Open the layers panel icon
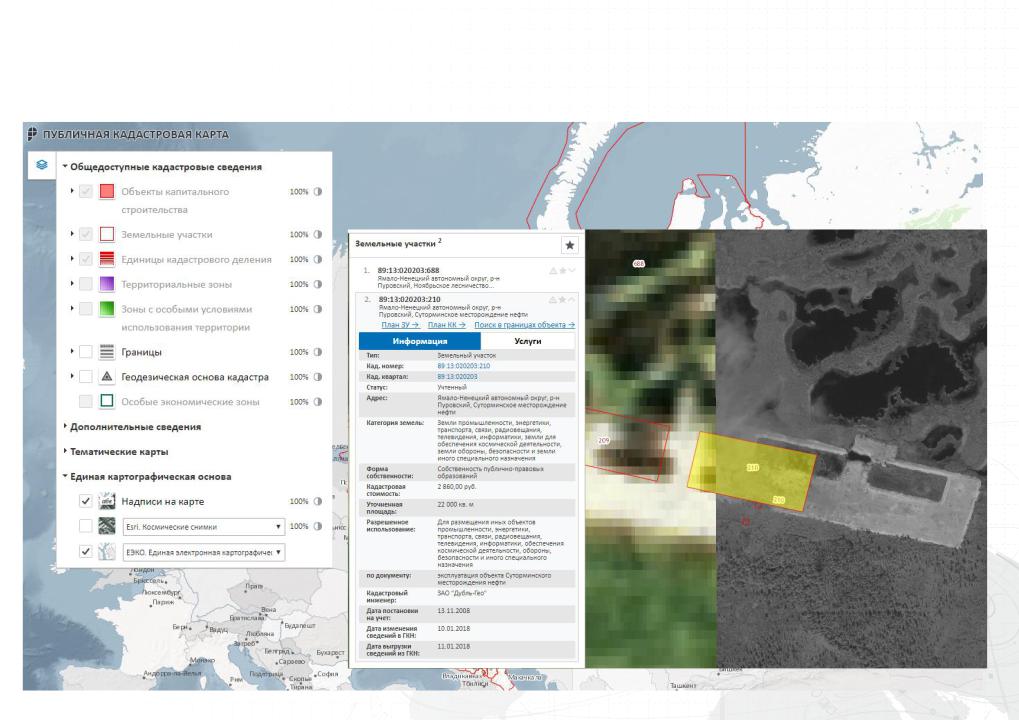 (42, 164)
